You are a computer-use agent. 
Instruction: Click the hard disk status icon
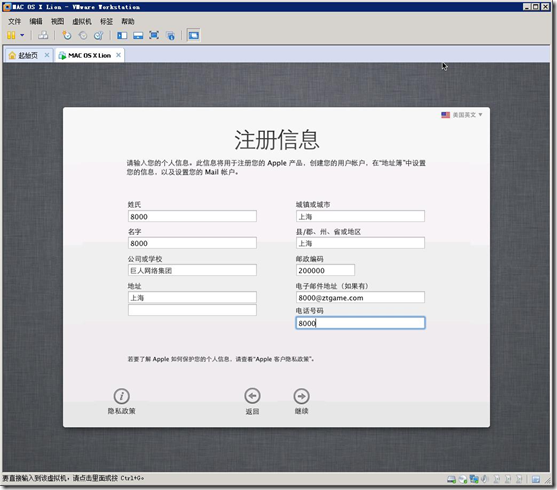point(451,479)
